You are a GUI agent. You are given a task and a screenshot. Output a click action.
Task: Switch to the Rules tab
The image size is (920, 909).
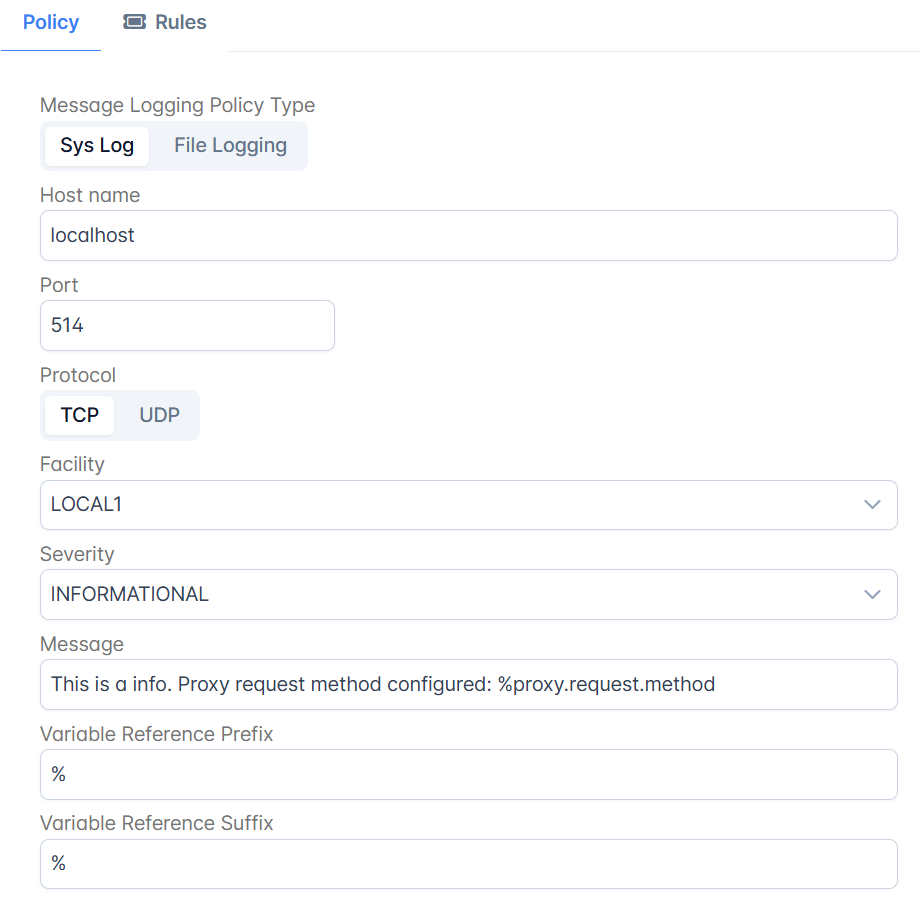[165, 22]
